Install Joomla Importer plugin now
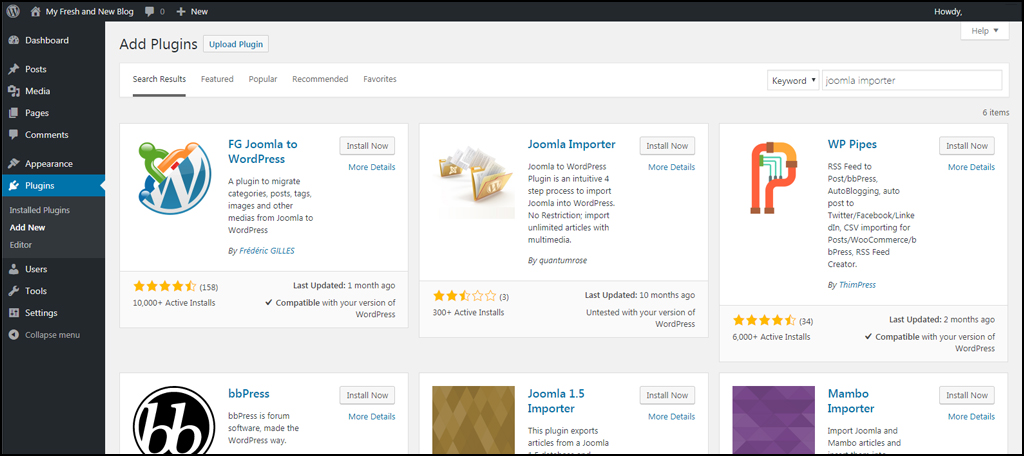 [667, 146]
